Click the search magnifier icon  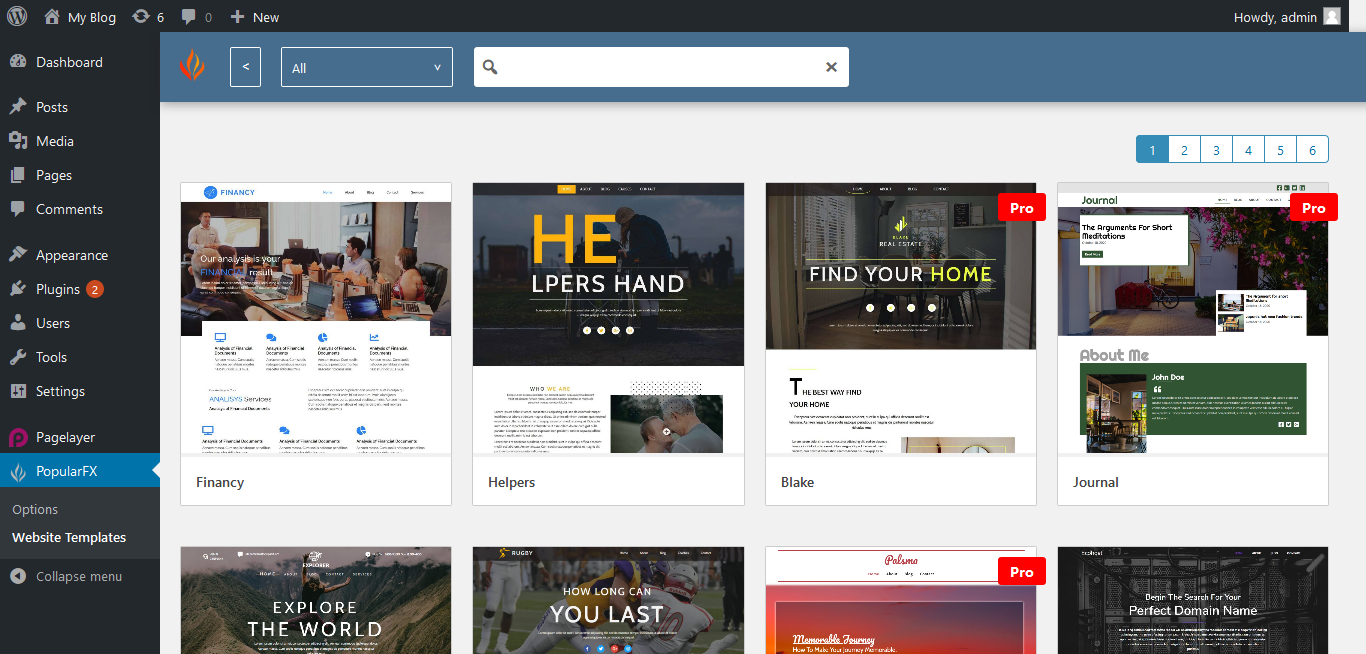click(490, 67)
